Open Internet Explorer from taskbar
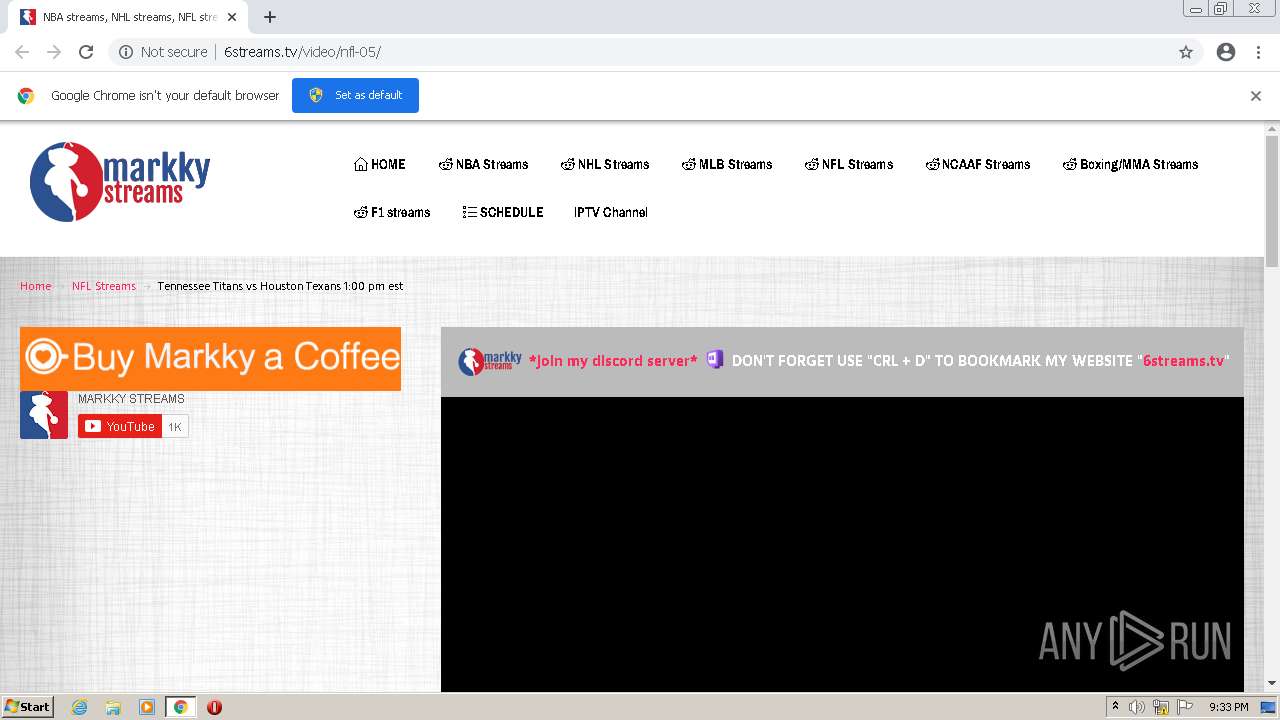Viewport: 1280px width, 720px height. (x=79, y=707)
